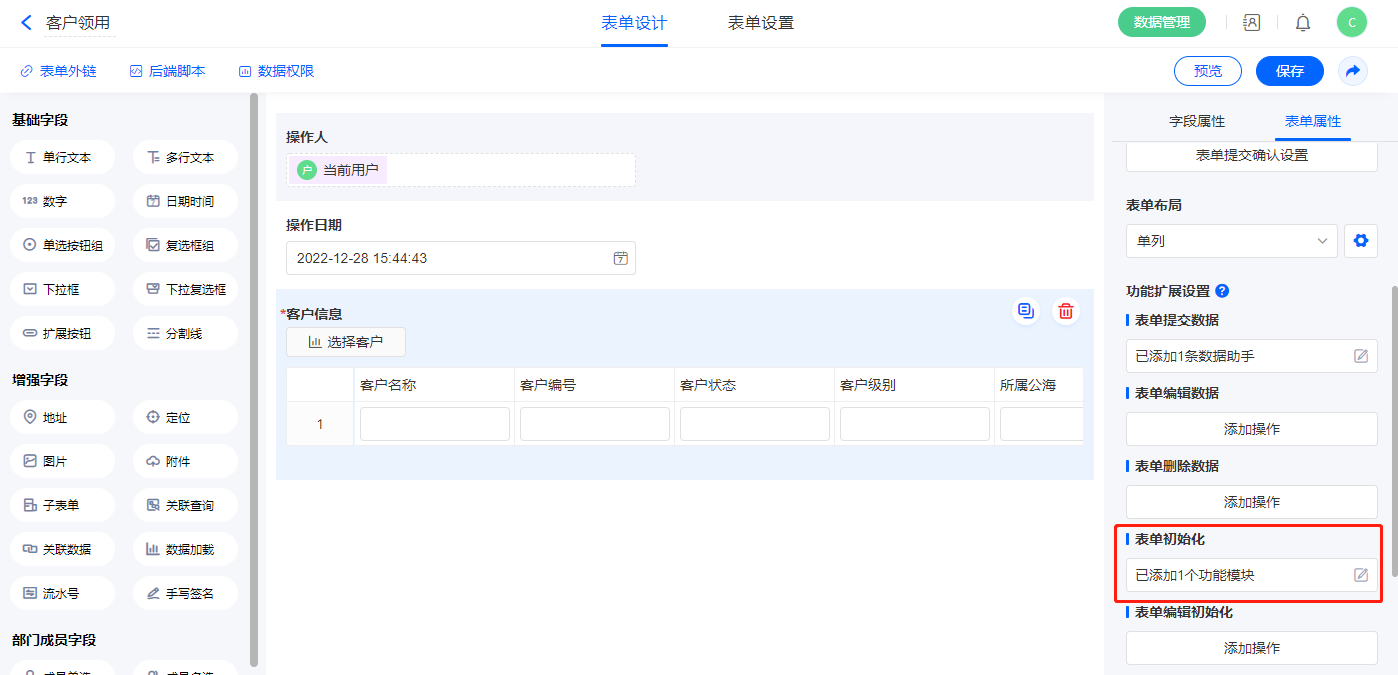The width and height of the screenshot is (1398, 675).
Task: Open calendar picker in 操作日期 field
Action: click(620, 258)
